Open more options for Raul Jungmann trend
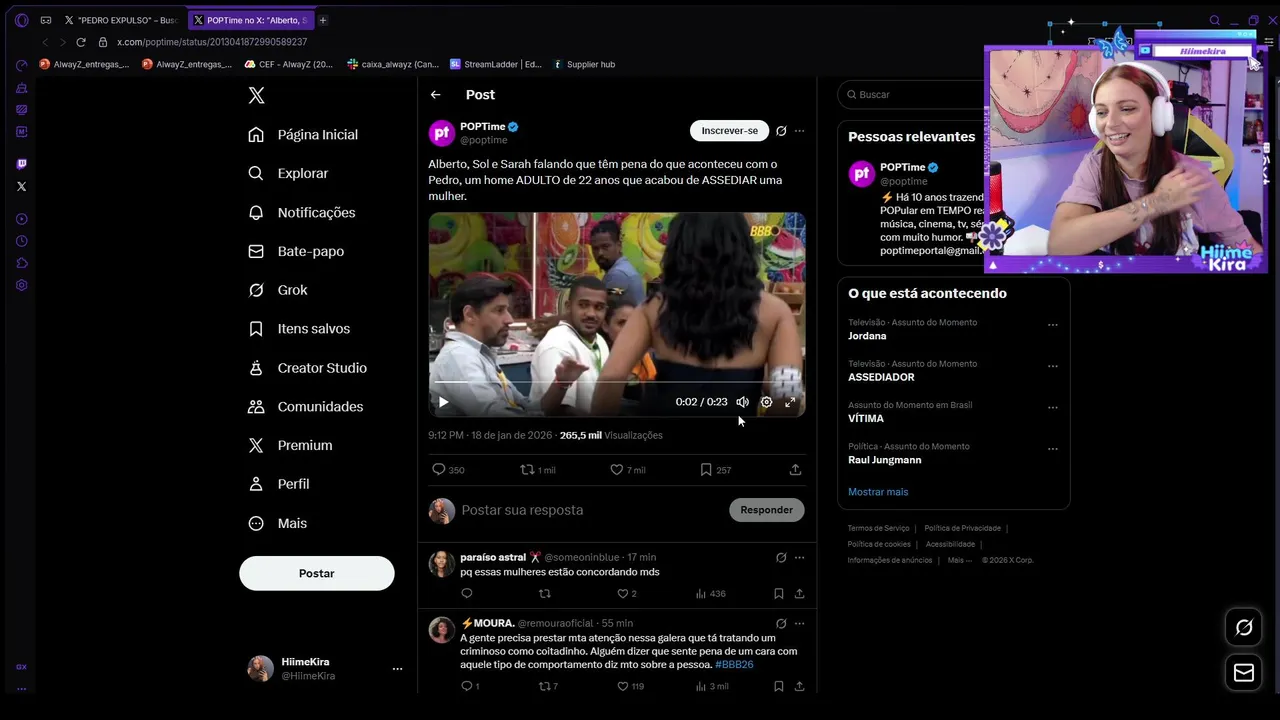 click(1052, 449)
